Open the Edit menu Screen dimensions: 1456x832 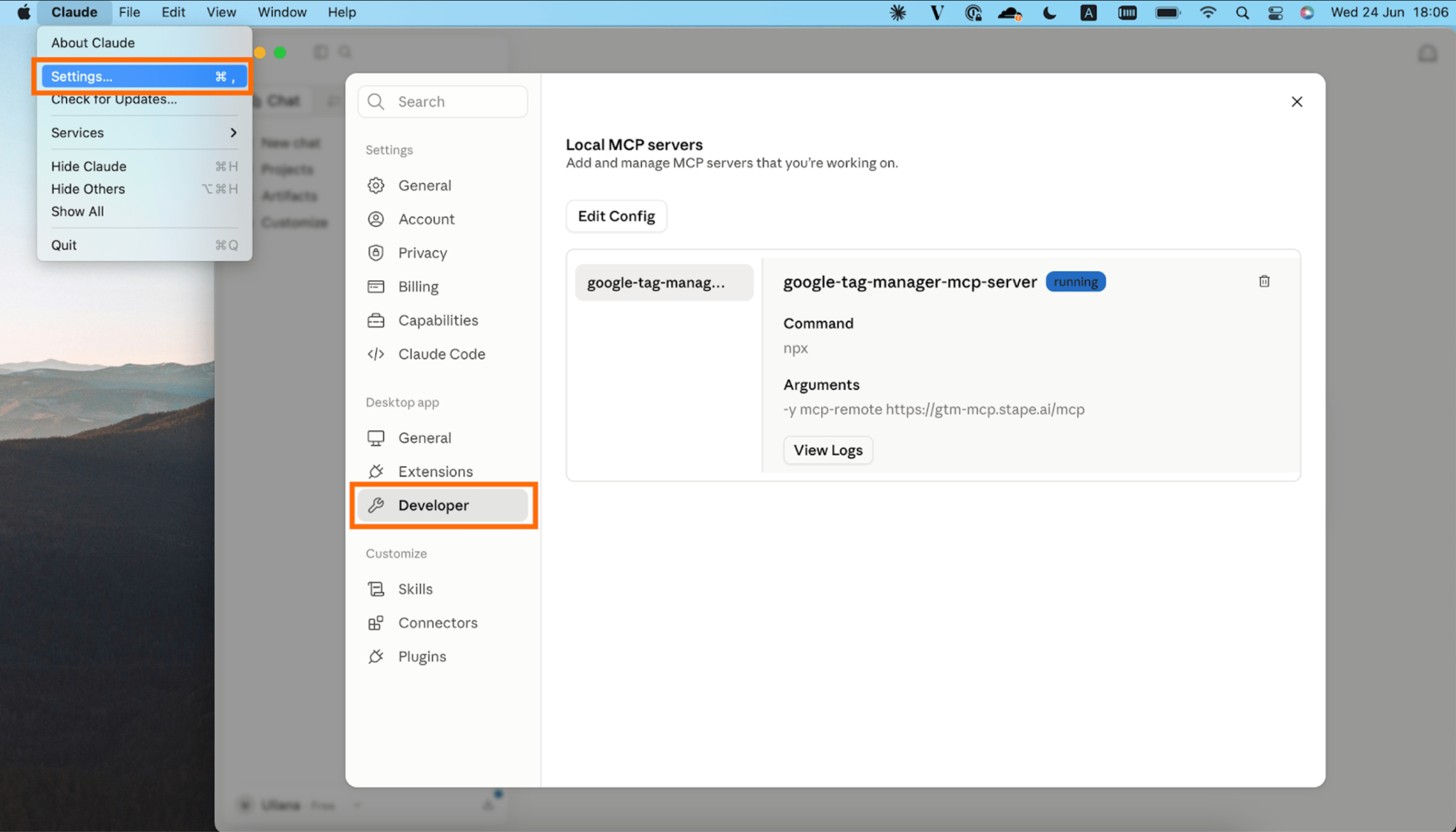tap(173, 12)
